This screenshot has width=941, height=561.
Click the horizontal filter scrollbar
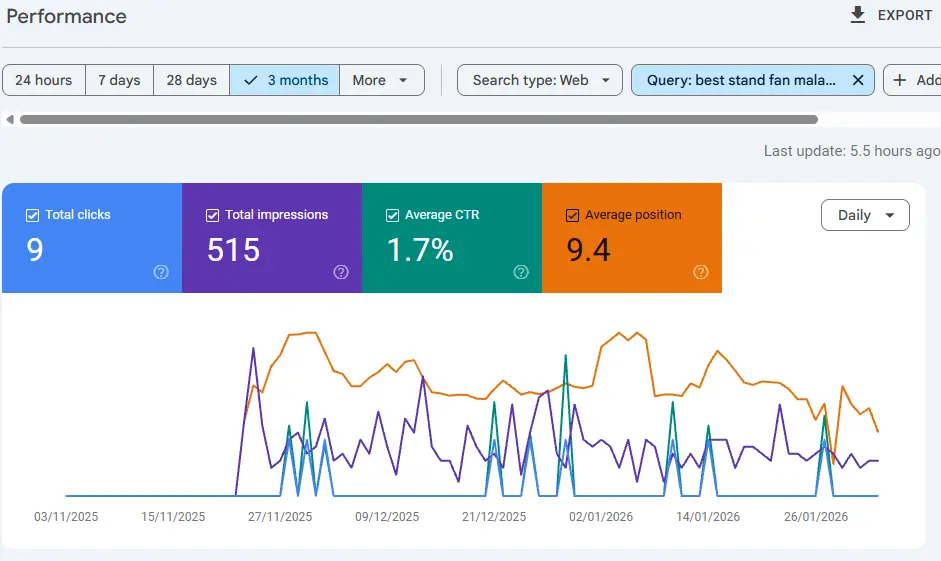(418, 120)
